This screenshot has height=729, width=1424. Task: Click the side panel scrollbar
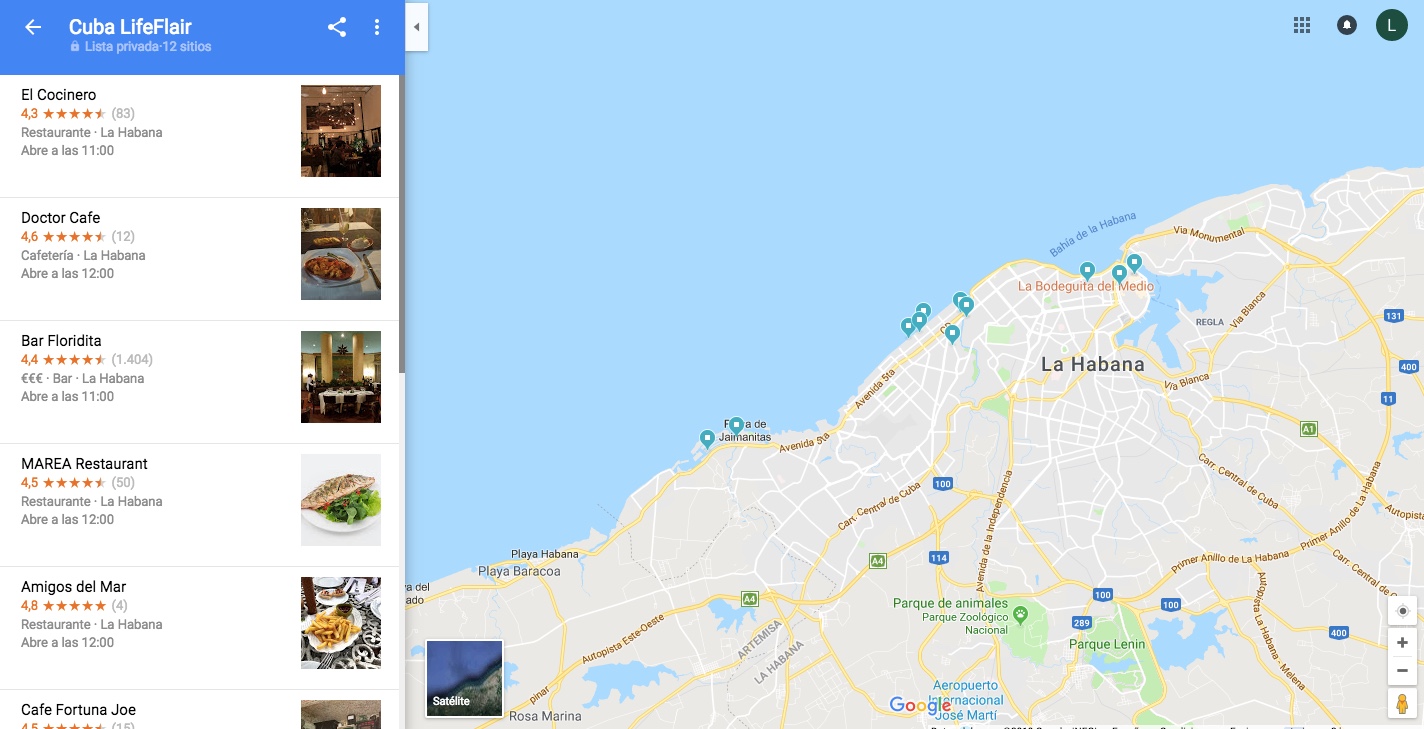(x=402, y=223)
